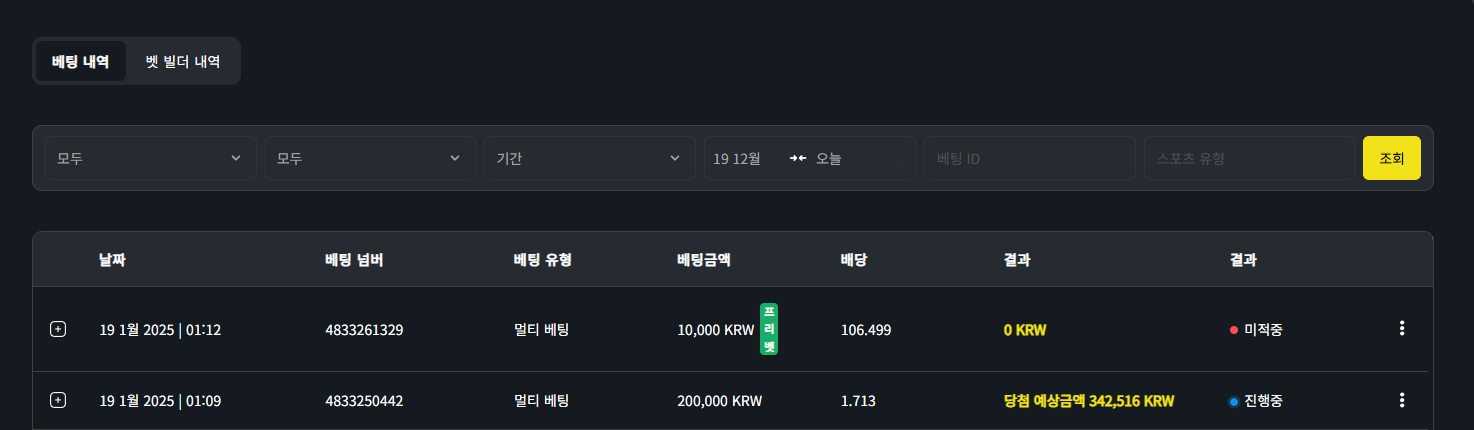Focus the 스포츠 유형 input field
Image resolution: width=1474 pixels, height=430 pixels.
click(x=1250, y=158)
